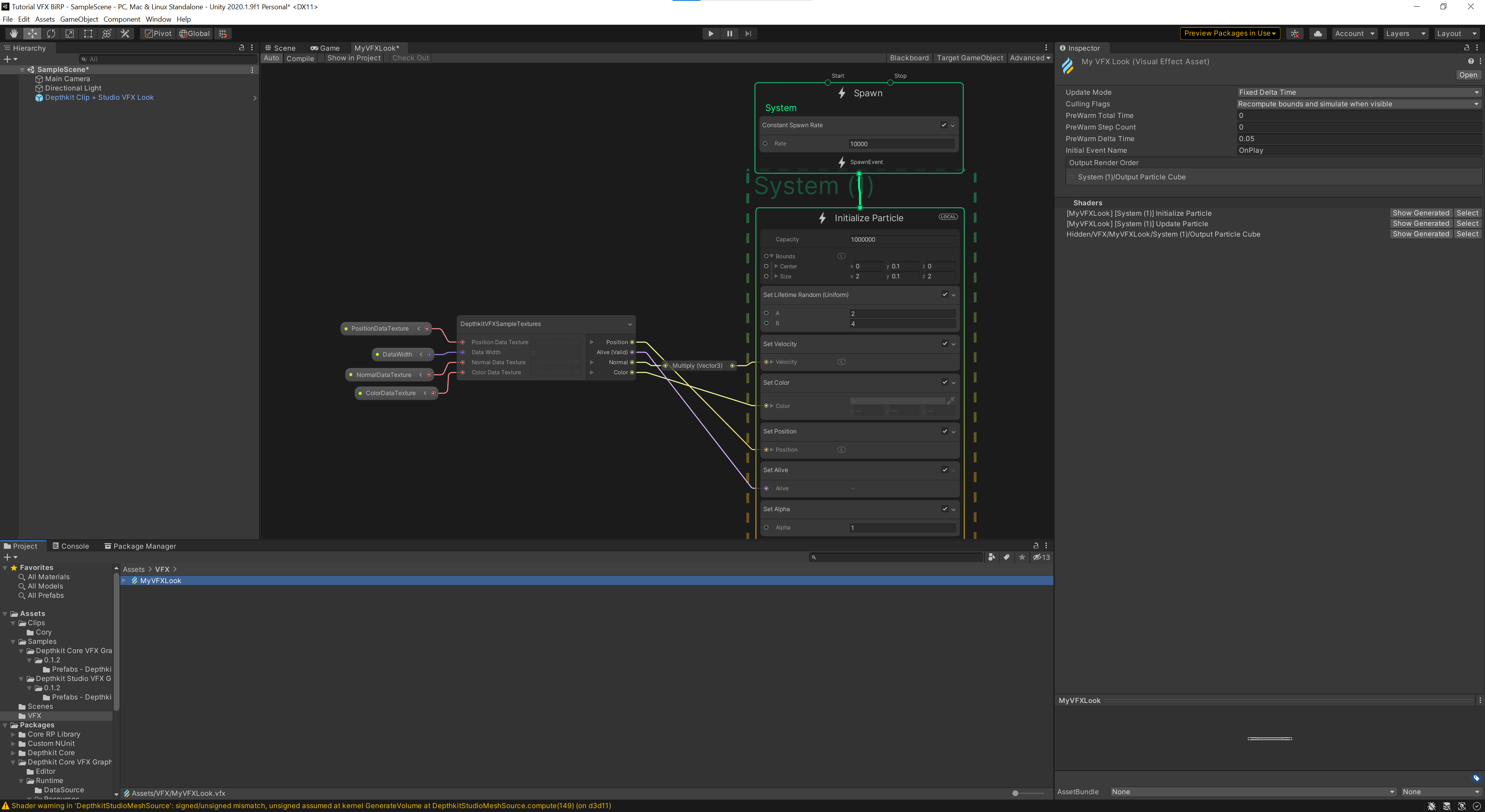Image resolution: width=1485 pixels, height=812 pixels.
Task: Open the Collab bug icon
Action: (1295, 33)
